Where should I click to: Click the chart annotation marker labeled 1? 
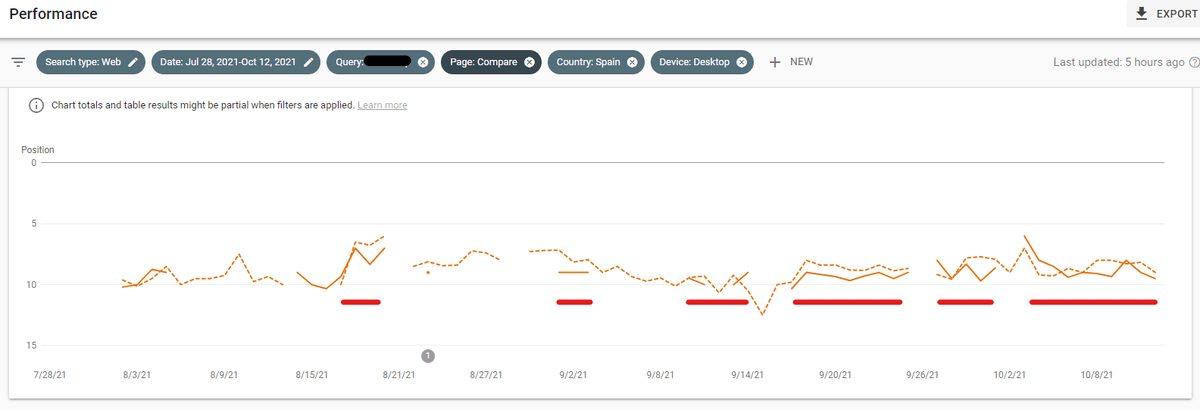tap(428, 355)
